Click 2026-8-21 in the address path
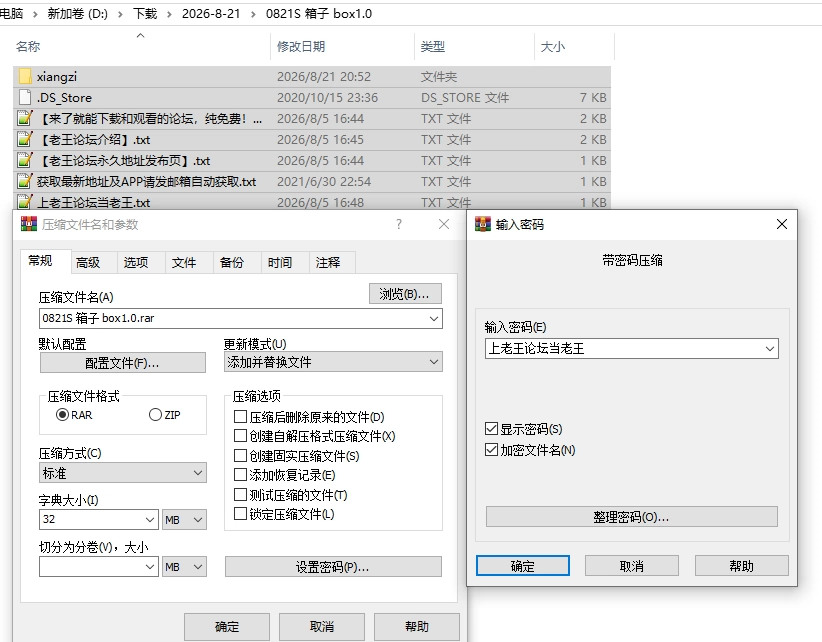Image resolution: width=822 pixels, height=642 pixels. (x=211, y=14)
